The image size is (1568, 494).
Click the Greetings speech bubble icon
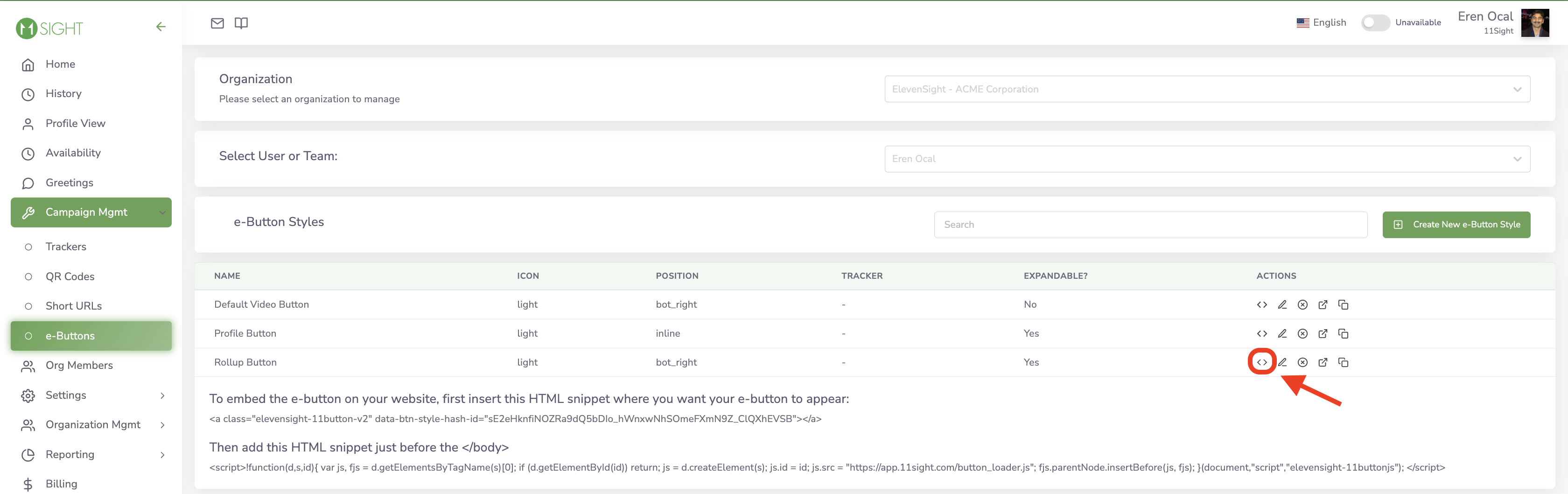(x=28, y=183)
